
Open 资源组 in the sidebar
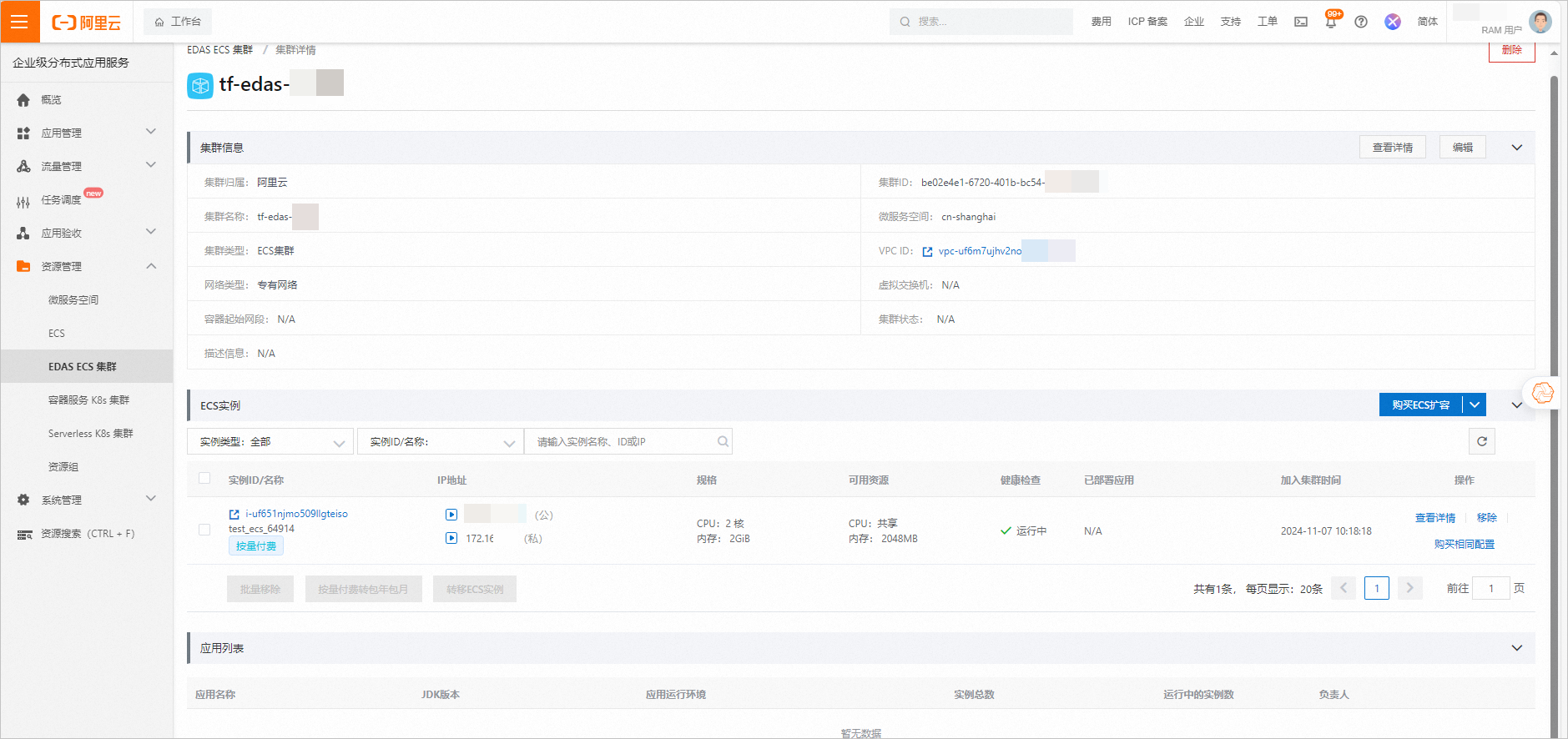pyautogui.click(x=63, y=467)
